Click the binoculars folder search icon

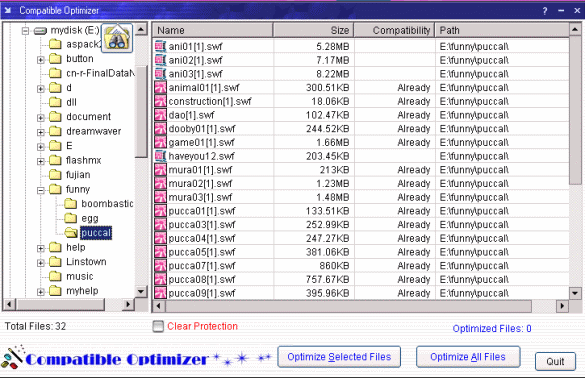[117, 38]
